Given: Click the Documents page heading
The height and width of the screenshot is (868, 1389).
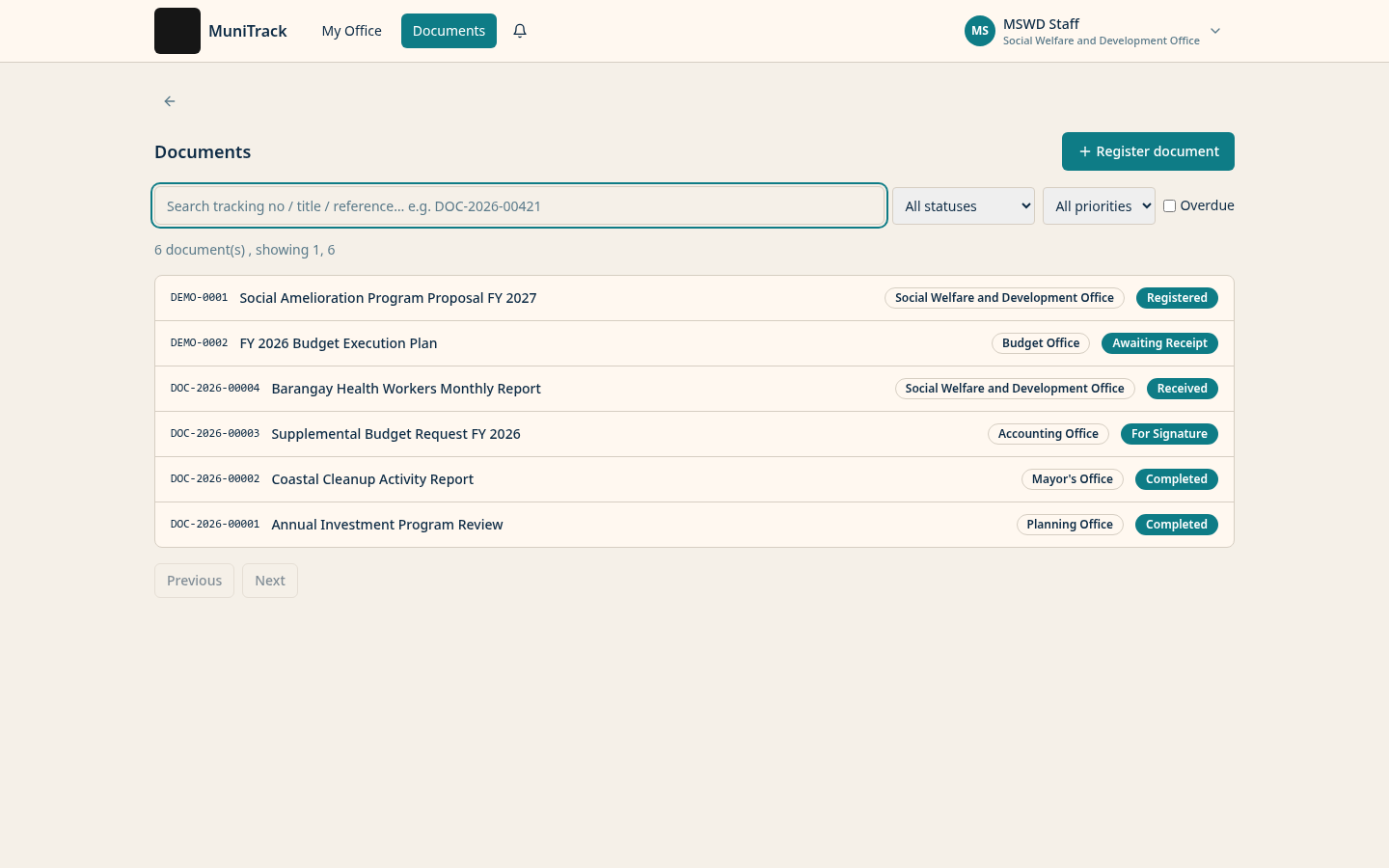Looking at the screenshot, I should (x=203, y=151).
